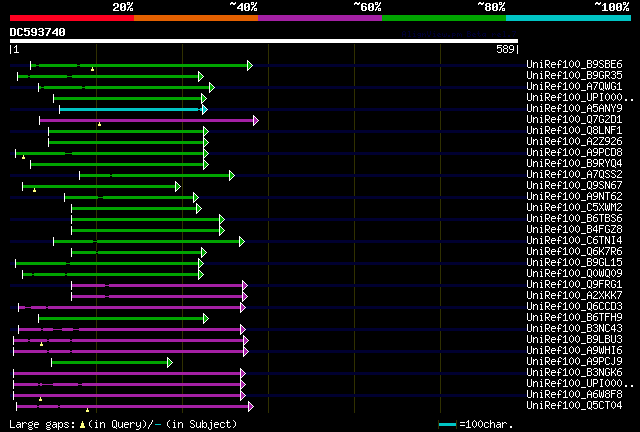Screen dimensions: 640x432
Task: Select the UniRef100_Q9SN67 label
Action: [x=574, y=185]
